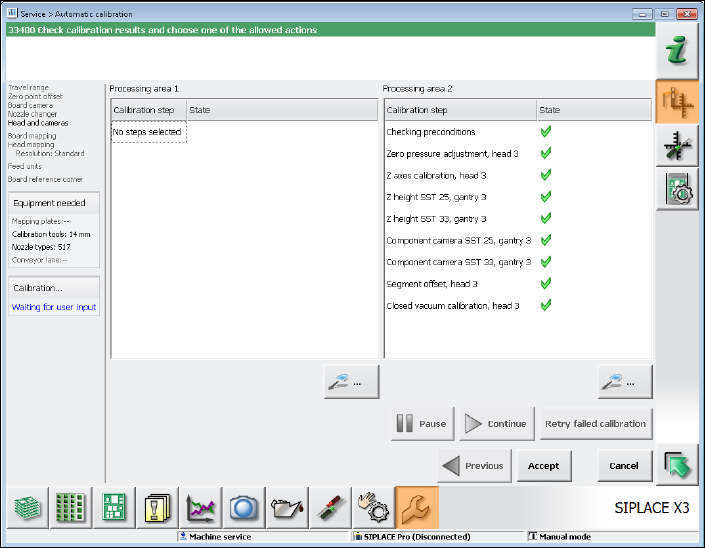
Task: Click the Pause button
Action: [x=423, y=424]
